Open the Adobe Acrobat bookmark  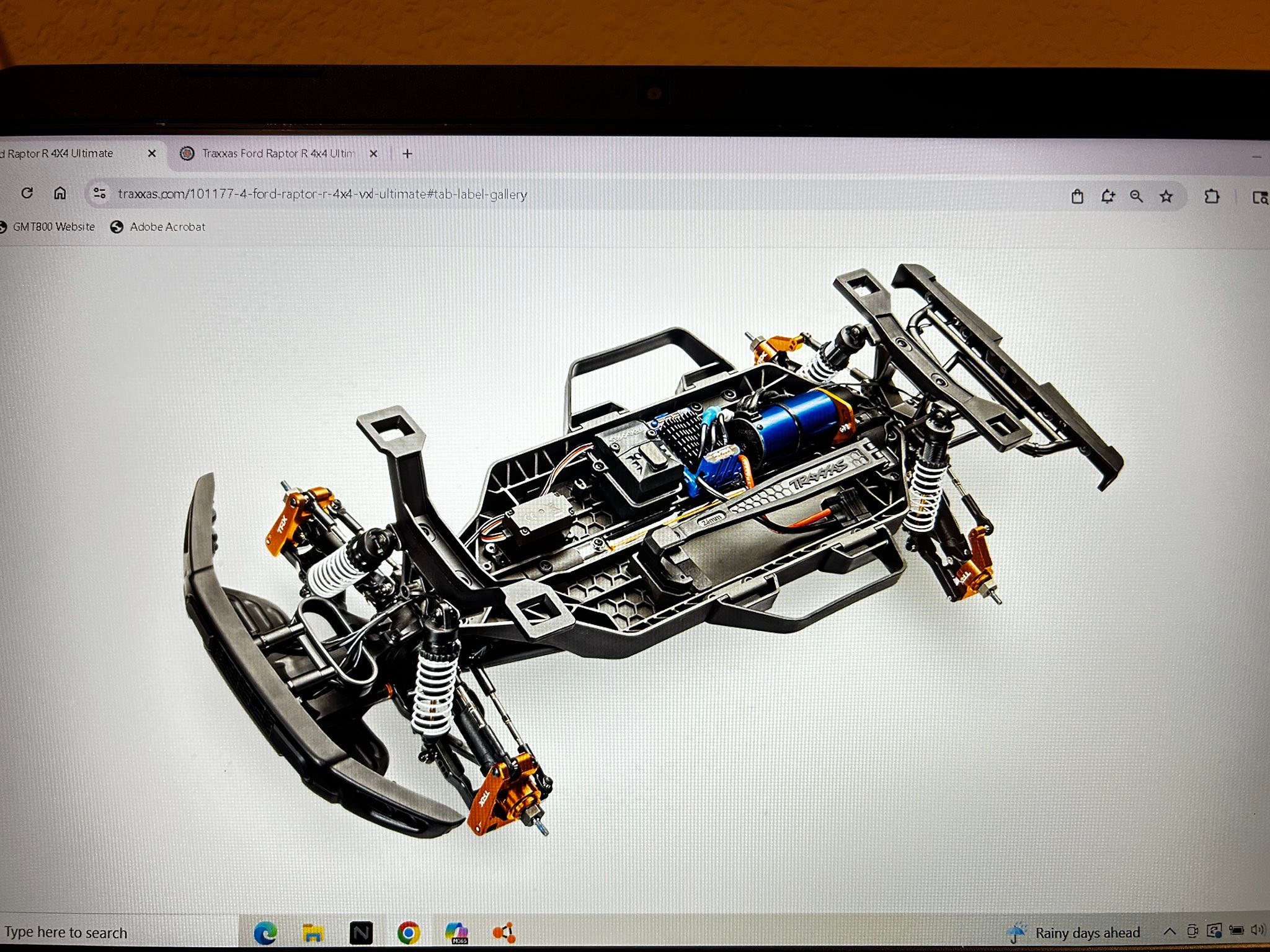[158, 227]
